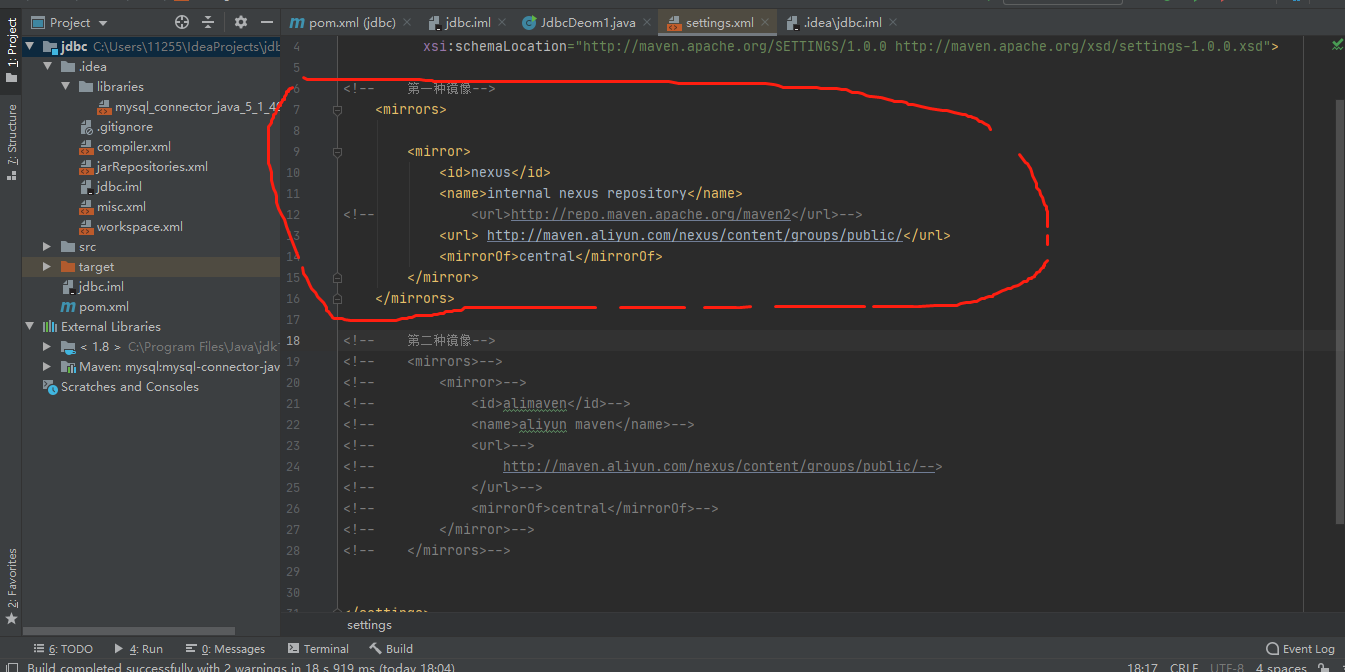The height and width of the screenshot is (672, 1345).
Task: Open the Terminal tool window
Action: tap(318, 648)
